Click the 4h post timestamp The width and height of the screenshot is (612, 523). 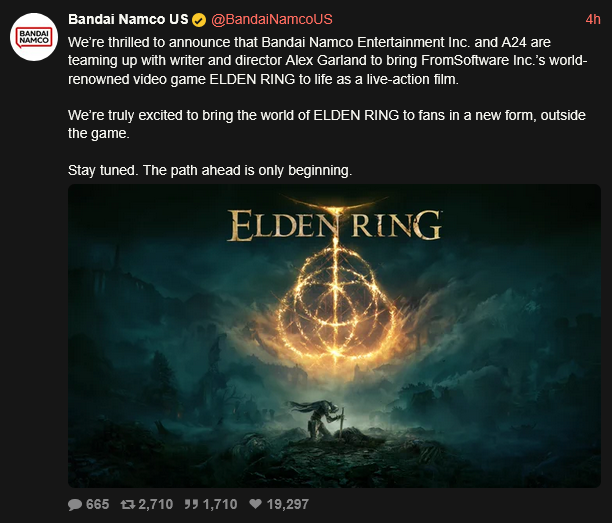coord(593,19)
